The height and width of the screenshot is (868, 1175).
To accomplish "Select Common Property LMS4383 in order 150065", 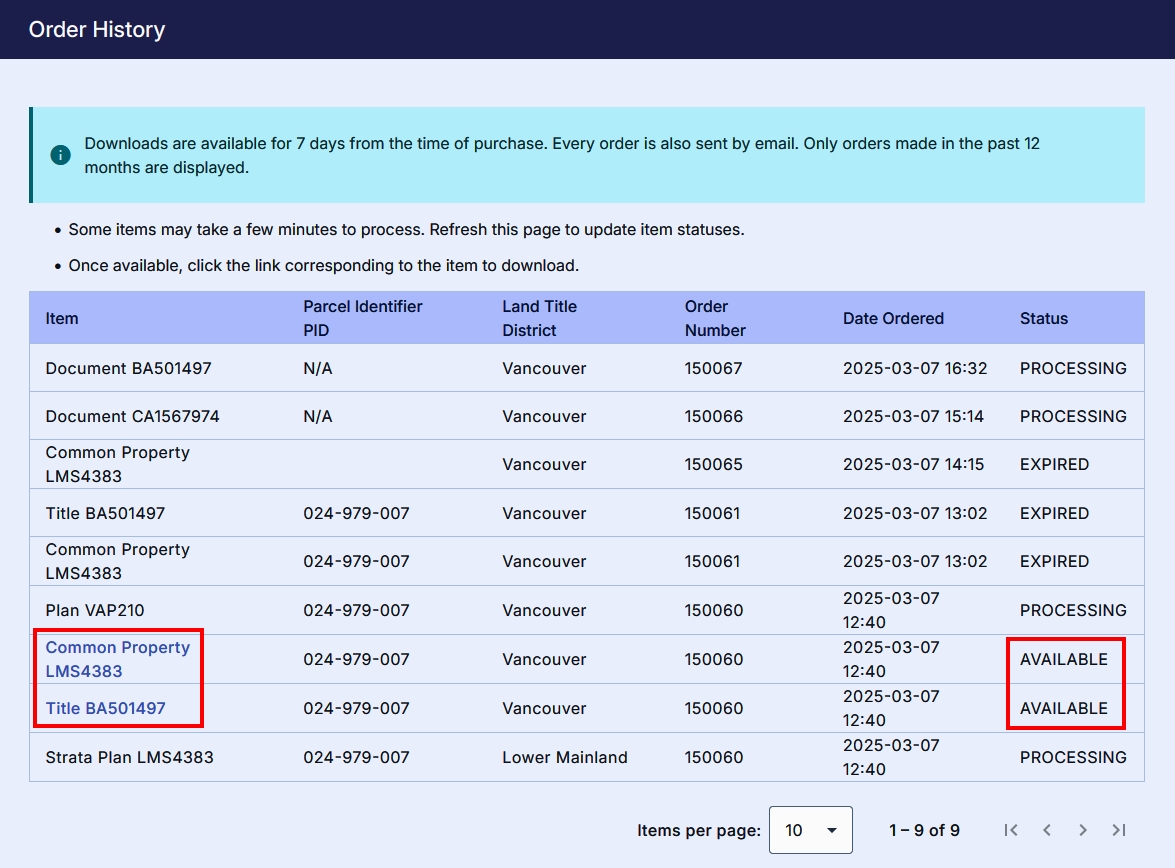I will click(118, 464).
